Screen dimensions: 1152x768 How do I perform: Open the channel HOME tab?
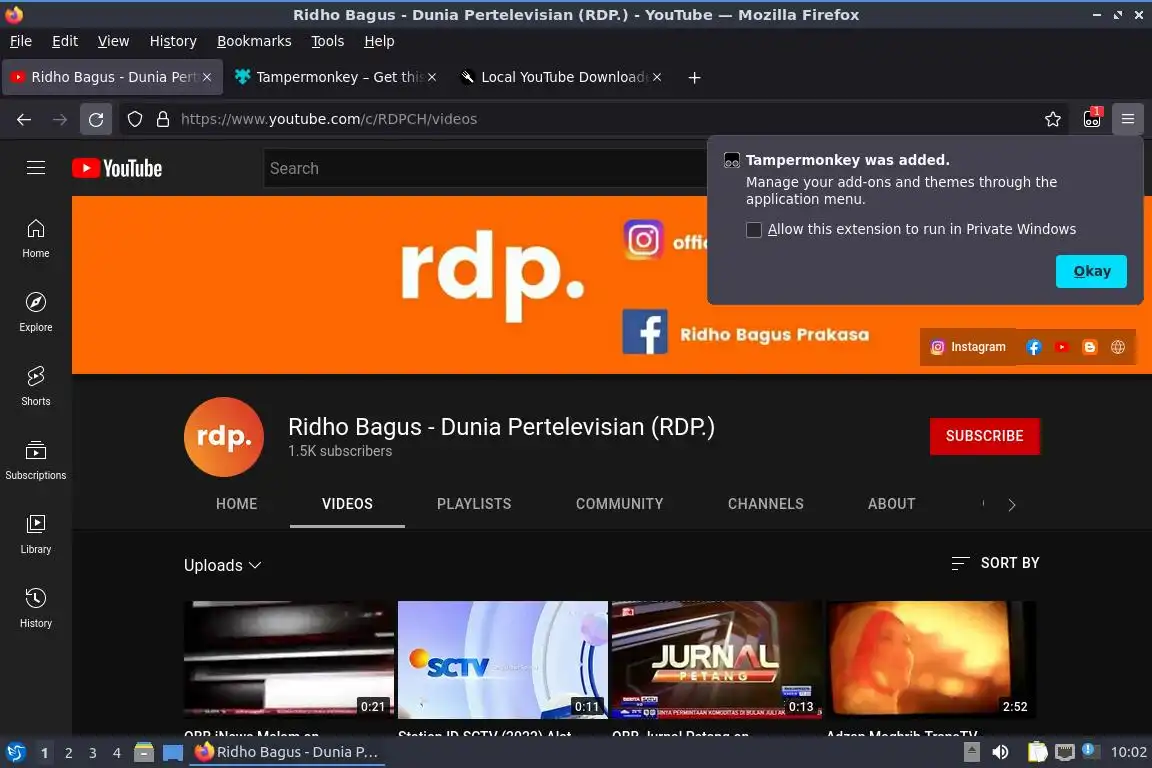coord(237,504)
